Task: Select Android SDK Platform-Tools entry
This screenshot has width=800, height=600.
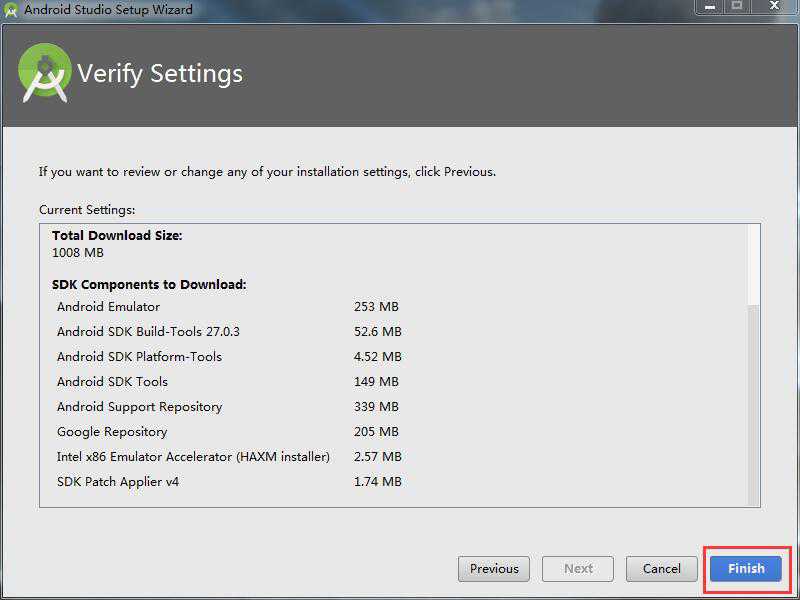Action: point(139,357)
